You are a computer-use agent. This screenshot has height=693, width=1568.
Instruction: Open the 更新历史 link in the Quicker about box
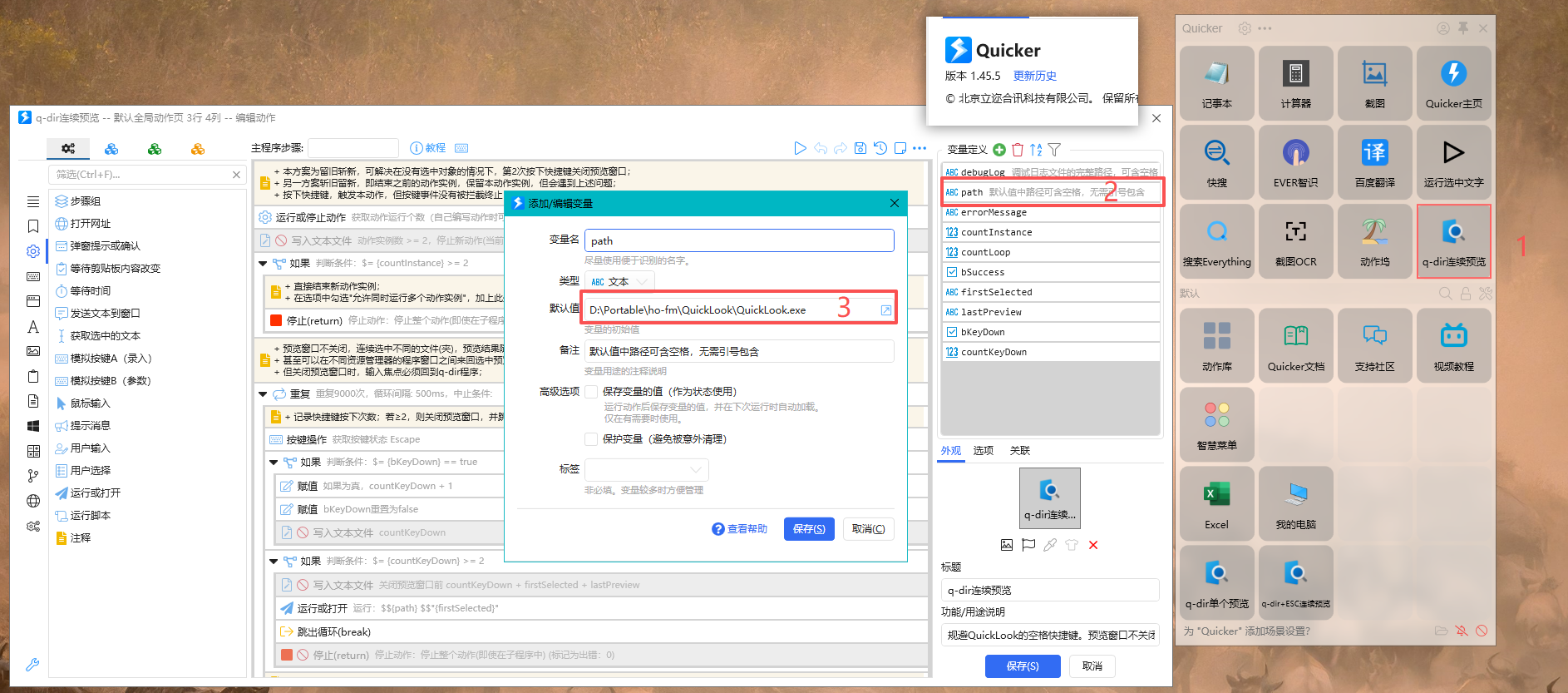[1035, 76]
